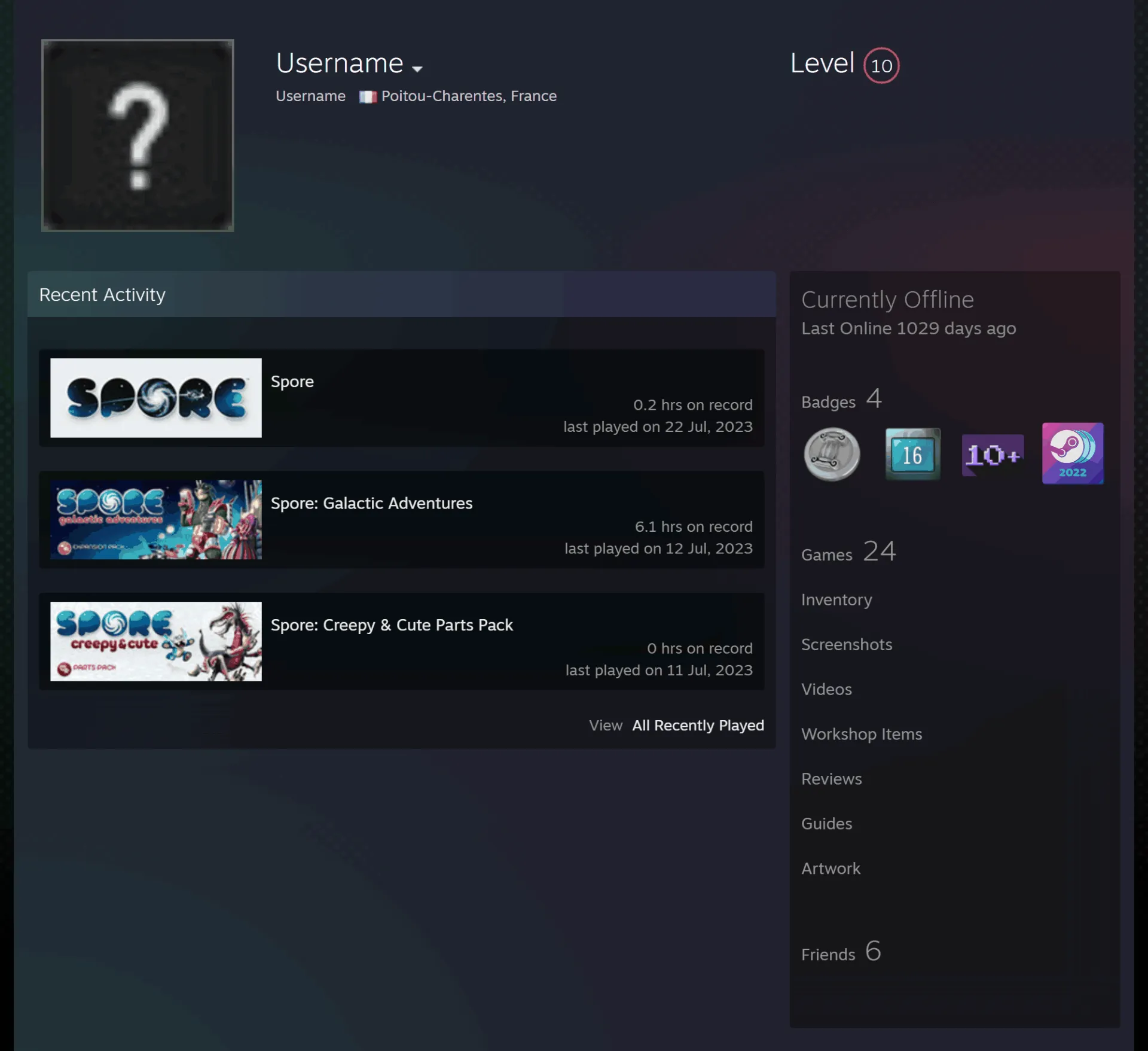View All Recently Played games

click(x=698, y=726)
